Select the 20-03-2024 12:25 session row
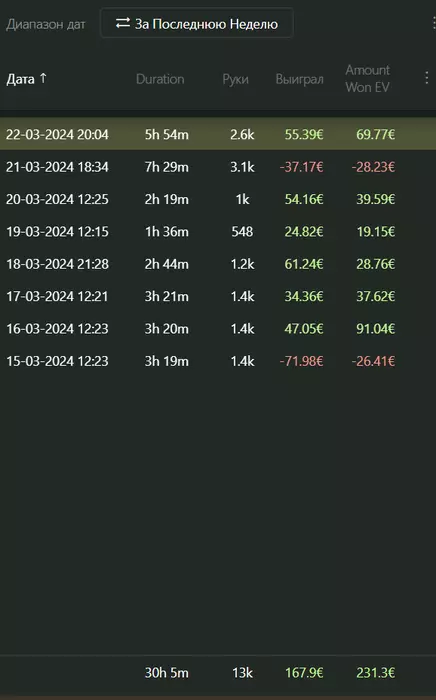 click(x=218, y=199)
